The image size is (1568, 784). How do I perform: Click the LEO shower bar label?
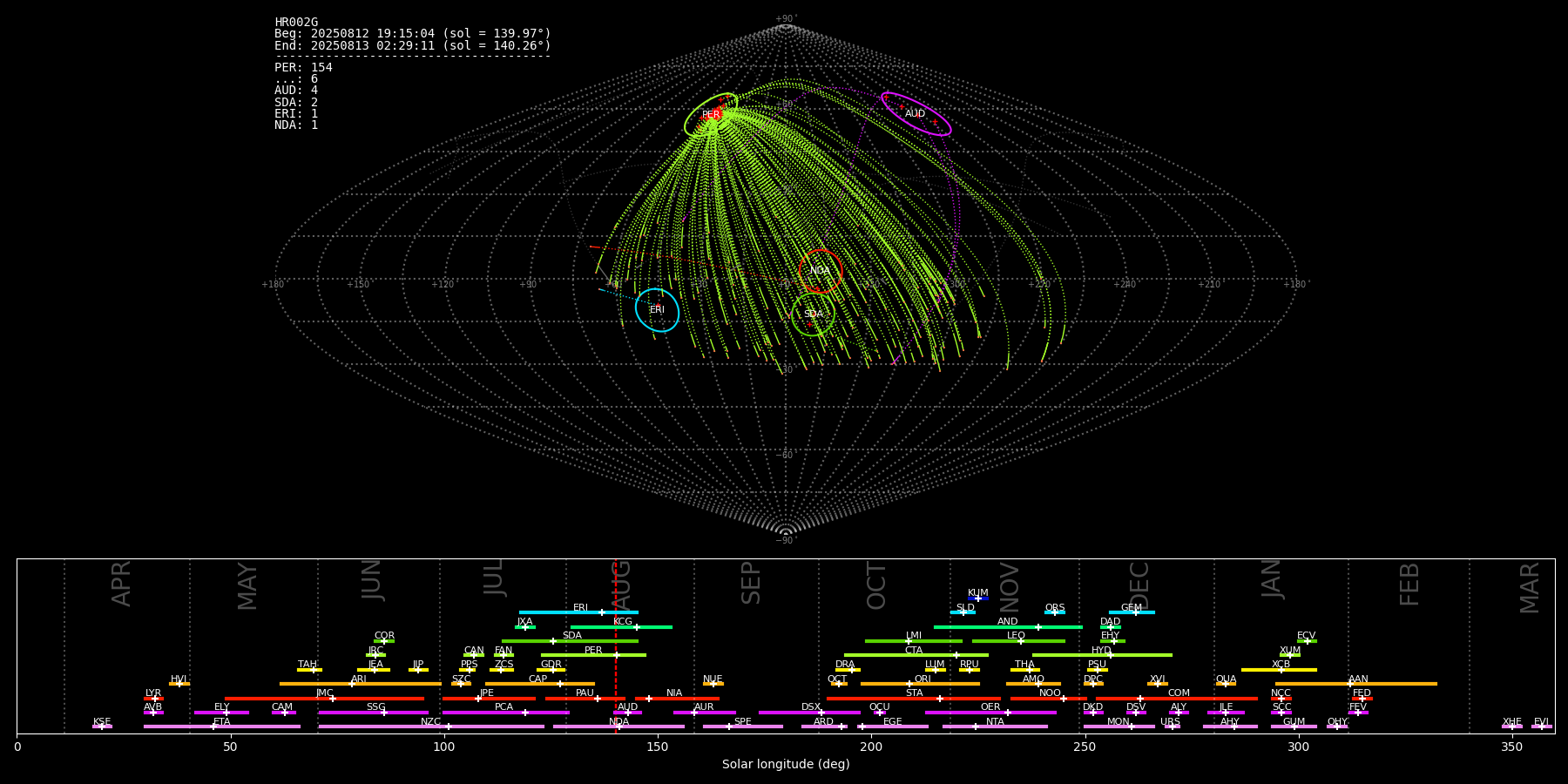point(1017,636)
